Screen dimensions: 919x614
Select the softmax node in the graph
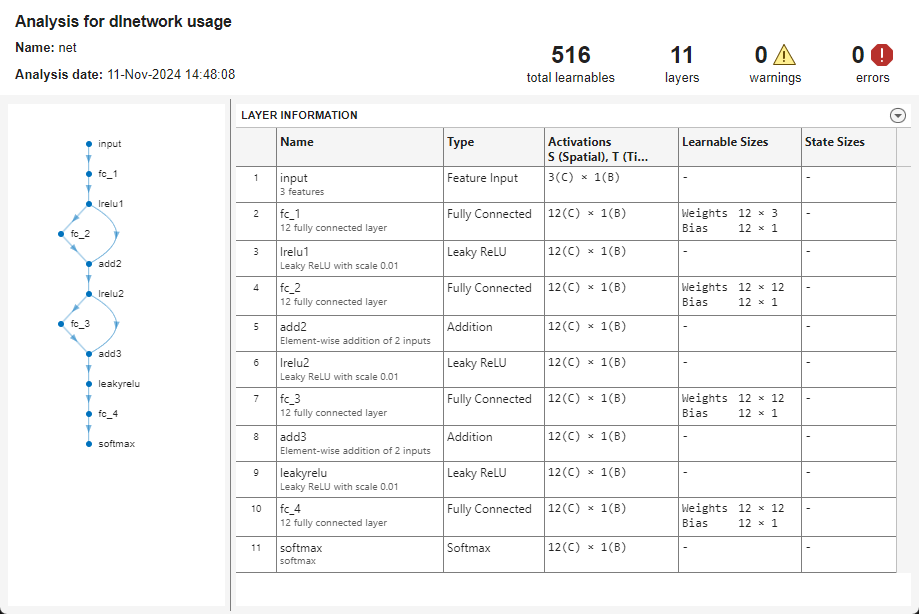click(89, 443)
